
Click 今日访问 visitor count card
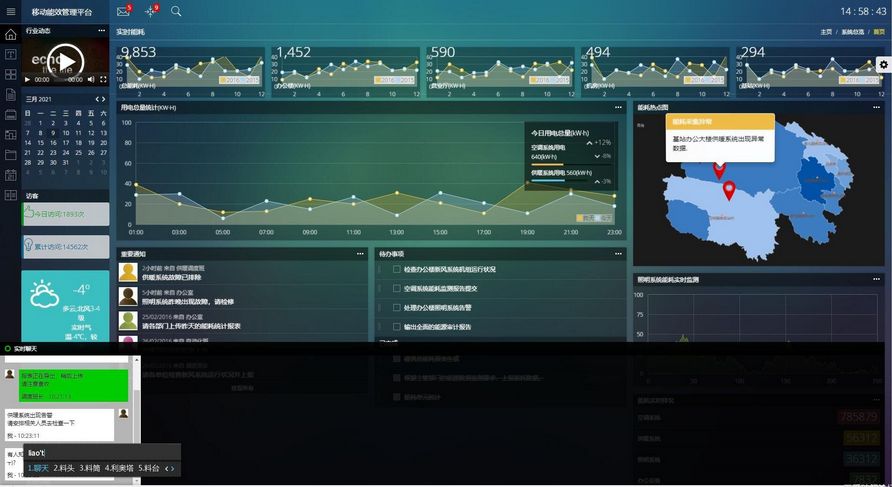coord(65,214)
